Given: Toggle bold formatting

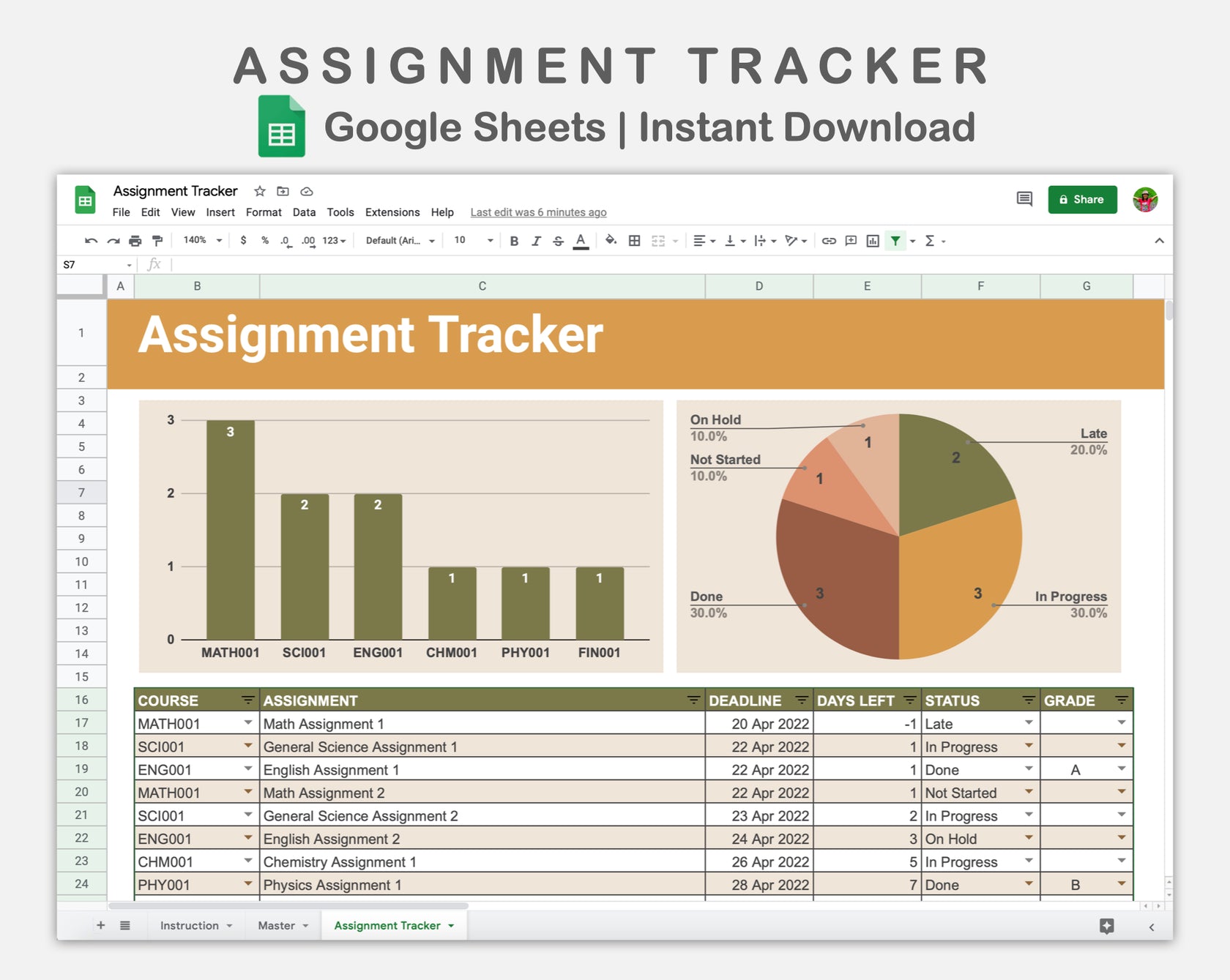Looking at the screenshot, I should click(x=514, y=240).
